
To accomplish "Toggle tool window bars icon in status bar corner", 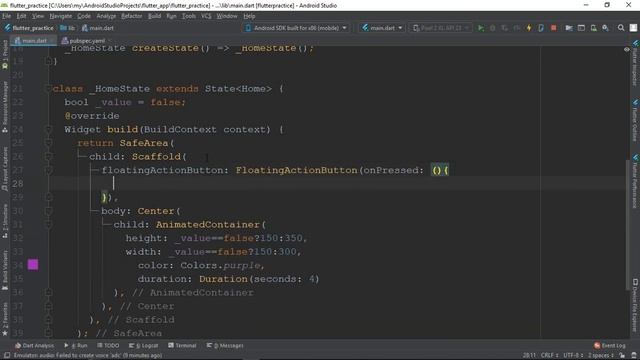I will [x=7, y=355].
